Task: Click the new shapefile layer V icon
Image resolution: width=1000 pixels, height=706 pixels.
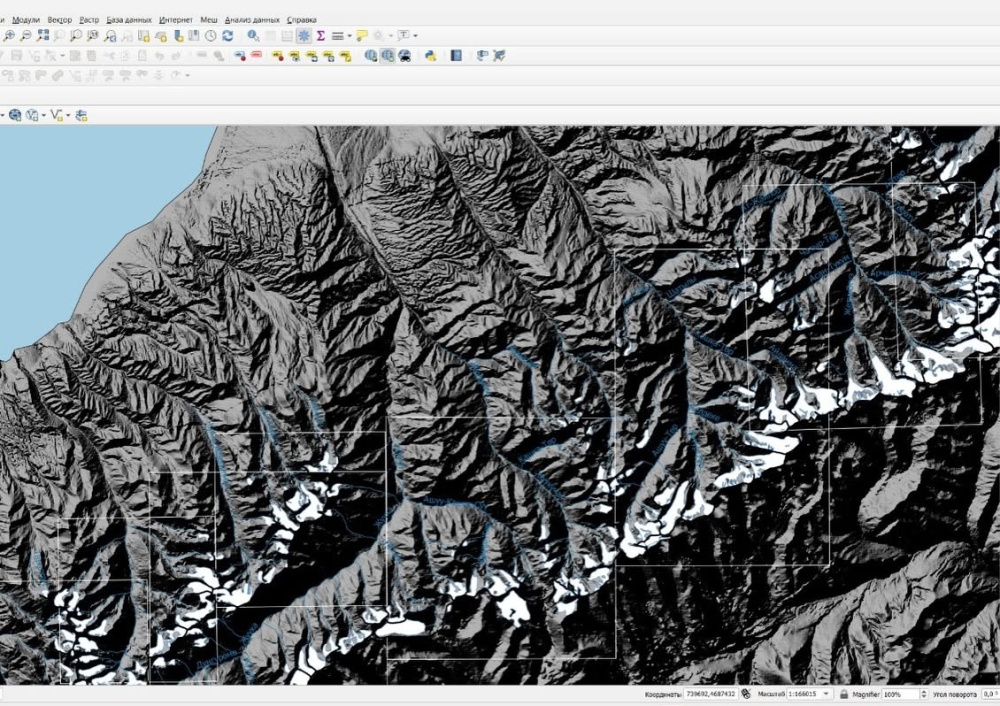Action: click(x=56, y=115)
